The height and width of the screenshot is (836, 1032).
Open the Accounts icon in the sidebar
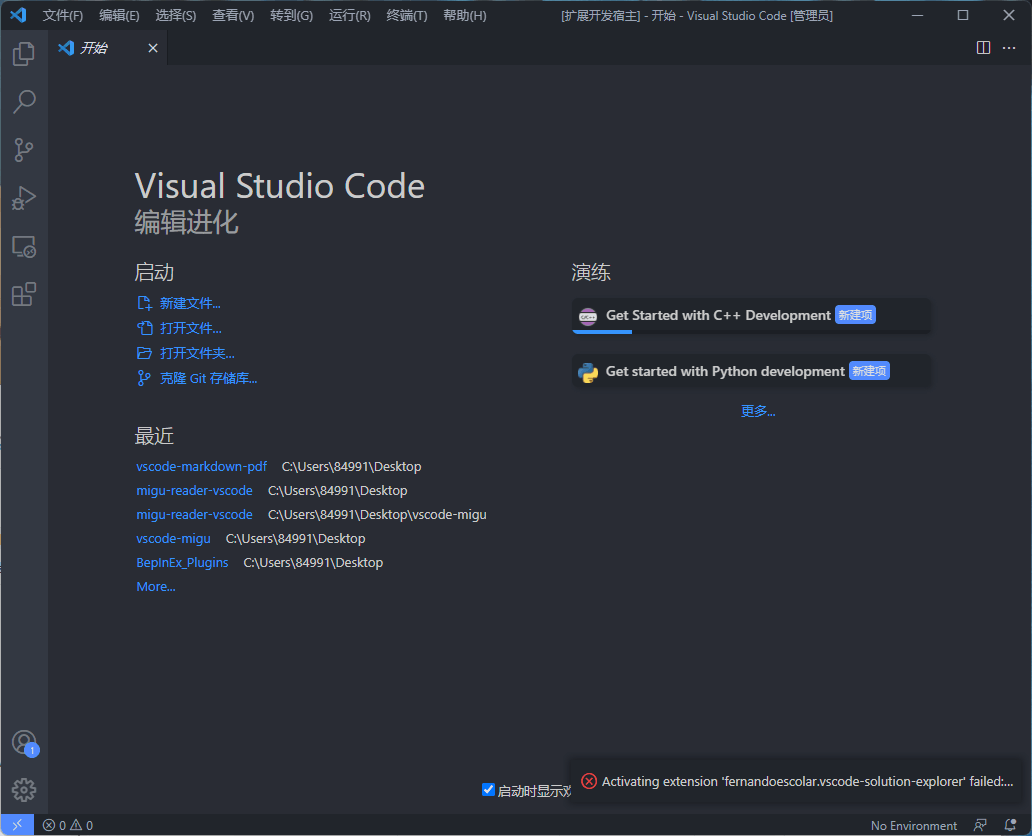click(x=24, y=742)
